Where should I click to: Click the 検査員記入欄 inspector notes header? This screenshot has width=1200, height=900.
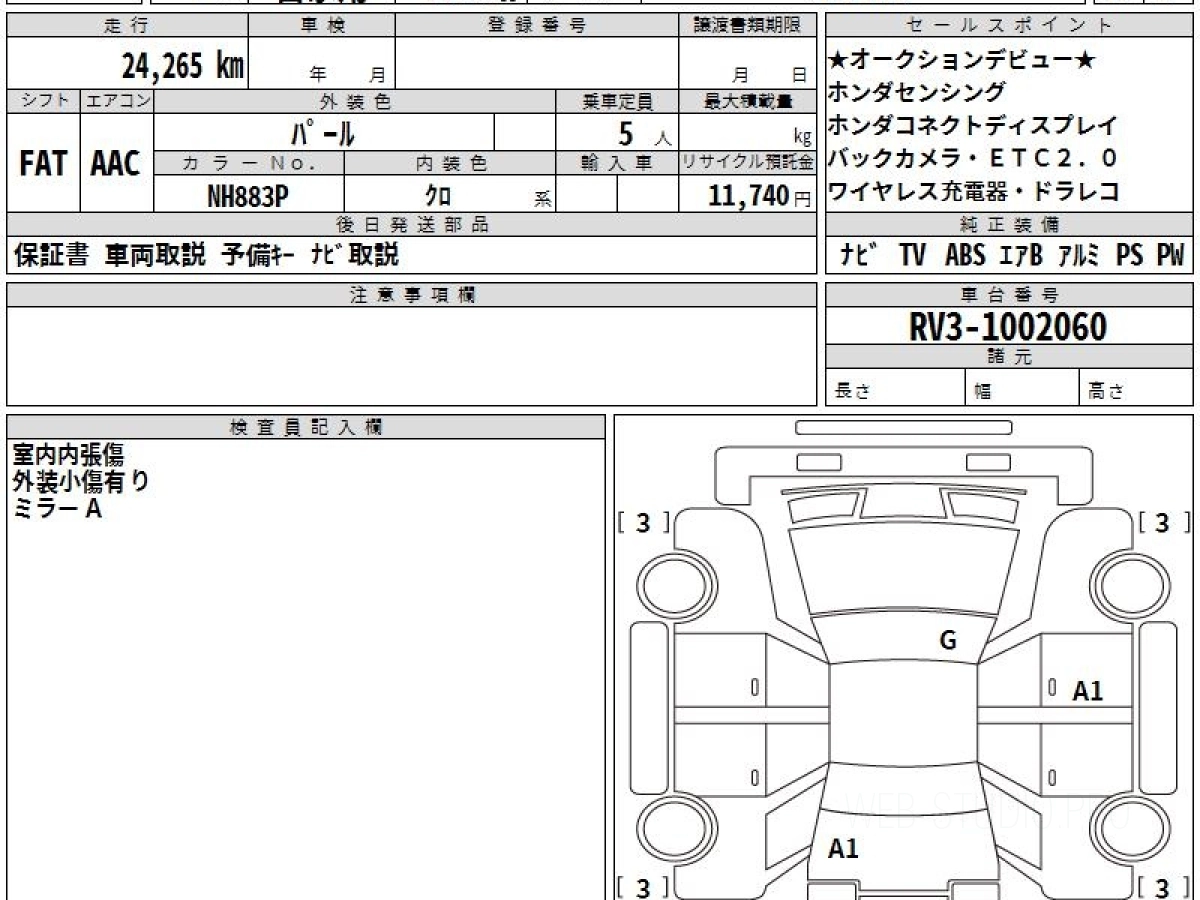pyautogui.click(x=306, y=427)
